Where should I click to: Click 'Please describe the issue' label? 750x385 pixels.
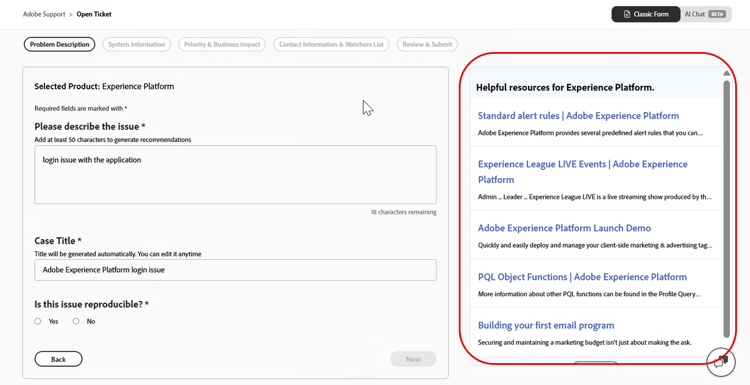coord(90,126)
